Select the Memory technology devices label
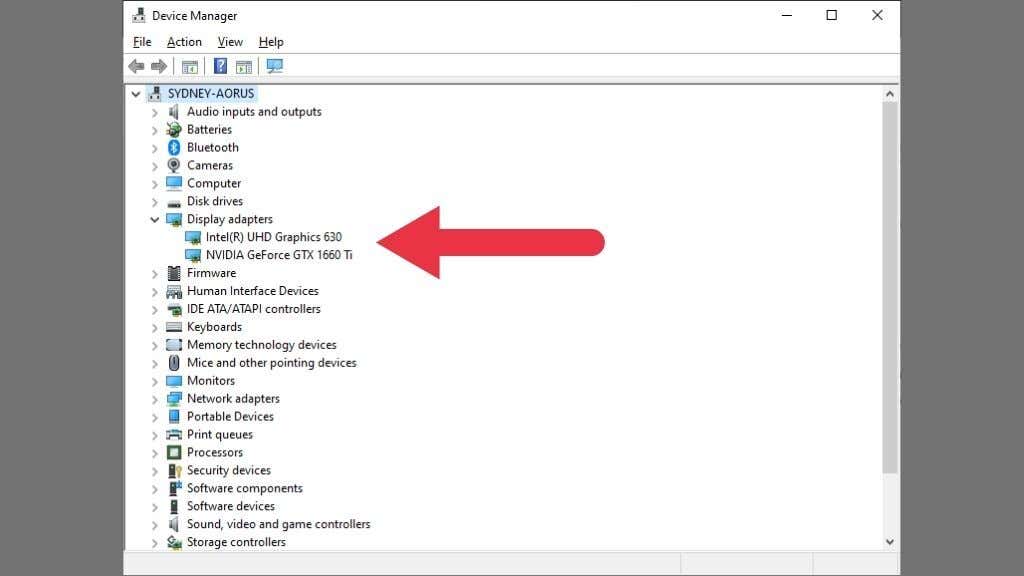 261,345
